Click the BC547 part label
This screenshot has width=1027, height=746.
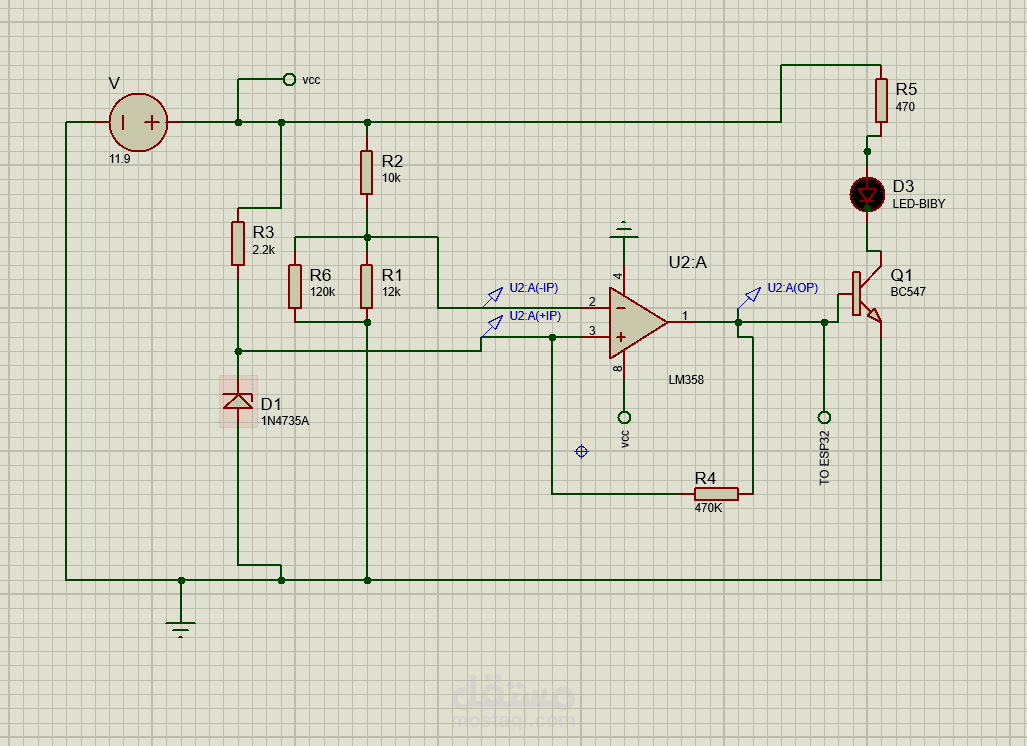tap(908, 292)
